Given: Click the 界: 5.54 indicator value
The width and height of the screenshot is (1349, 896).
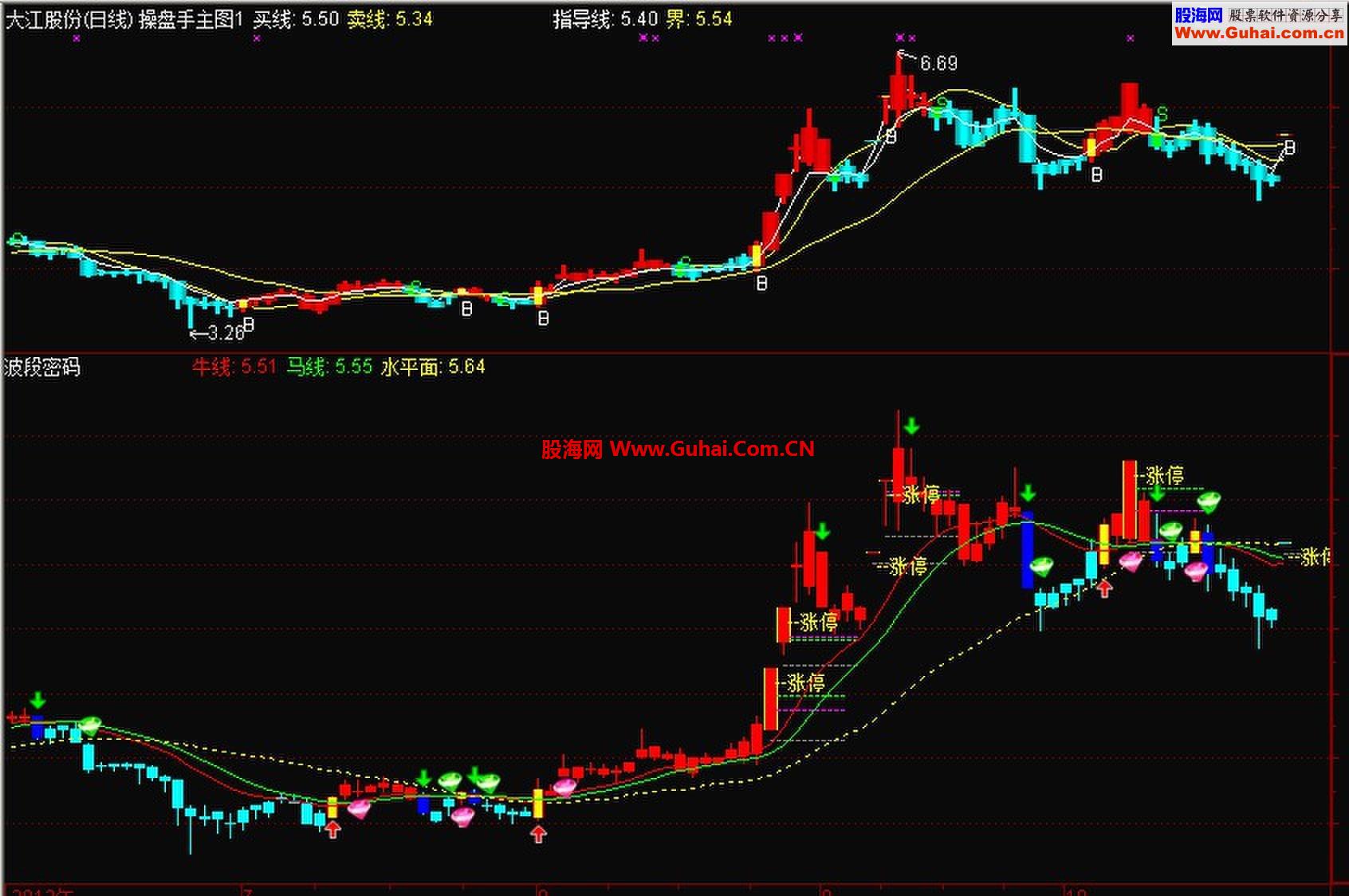Looking at the screenshot, I should point(699,19).
